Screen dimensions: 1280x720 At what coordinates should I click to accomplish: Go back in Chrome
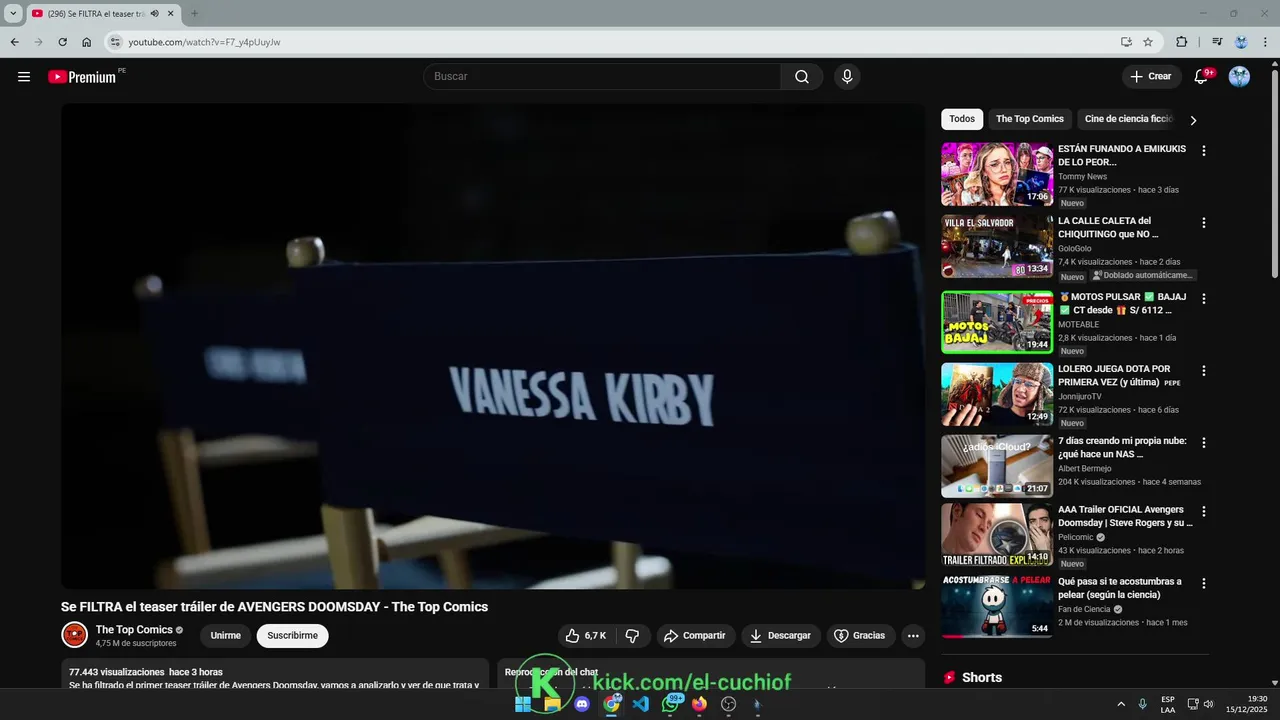click(x=14, y=42)
